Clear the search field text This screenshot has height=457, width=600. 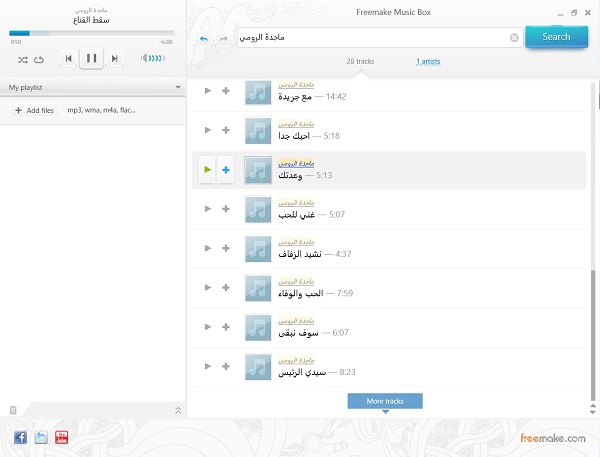pyautogui.click(x=514, y=38)
